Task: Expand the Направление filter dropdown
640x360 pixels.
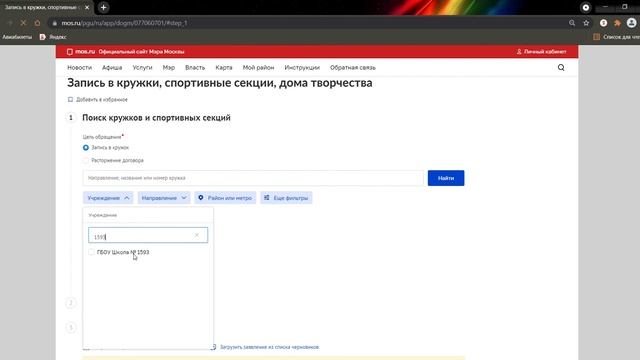Action: click(164, 198)
